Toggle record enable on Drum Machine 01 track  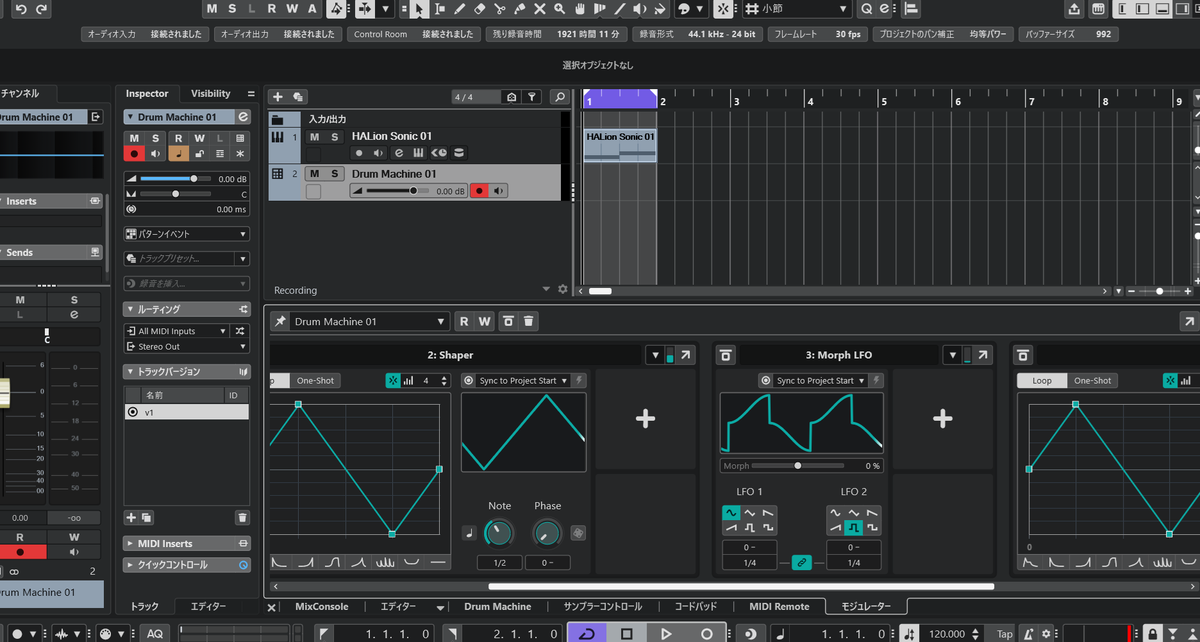(479, 190)
